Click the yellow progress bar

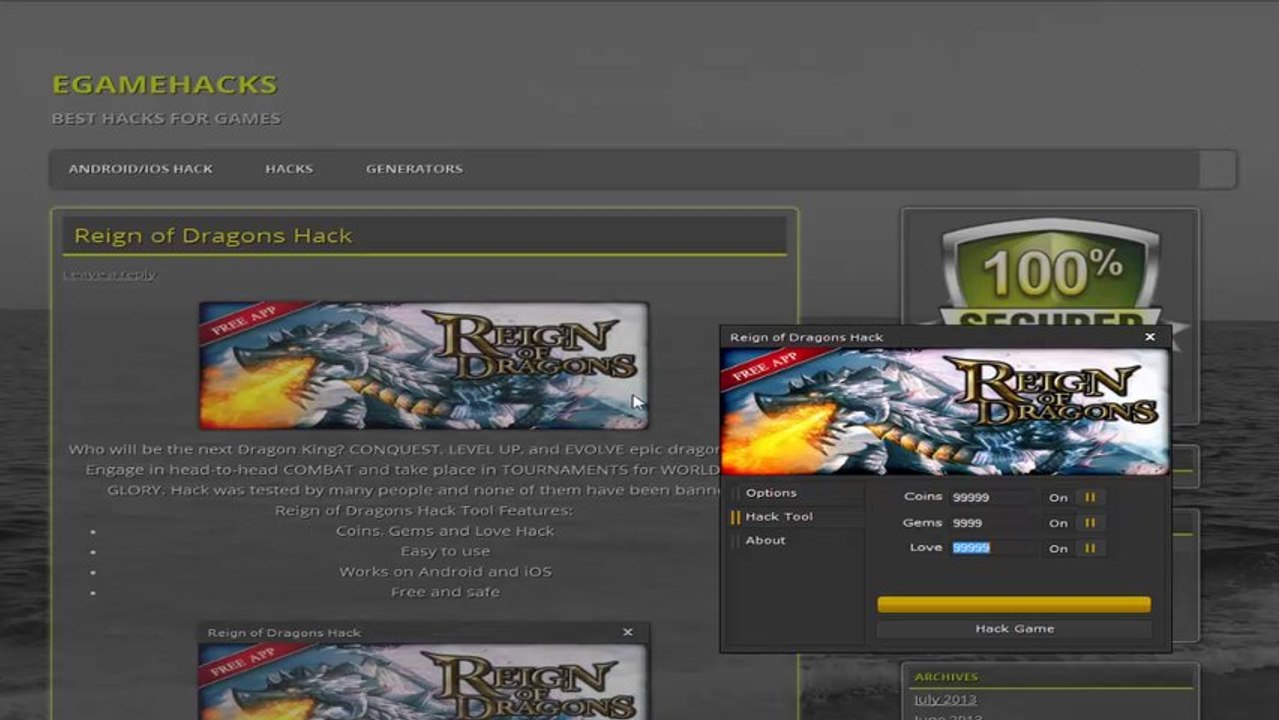1014,604
